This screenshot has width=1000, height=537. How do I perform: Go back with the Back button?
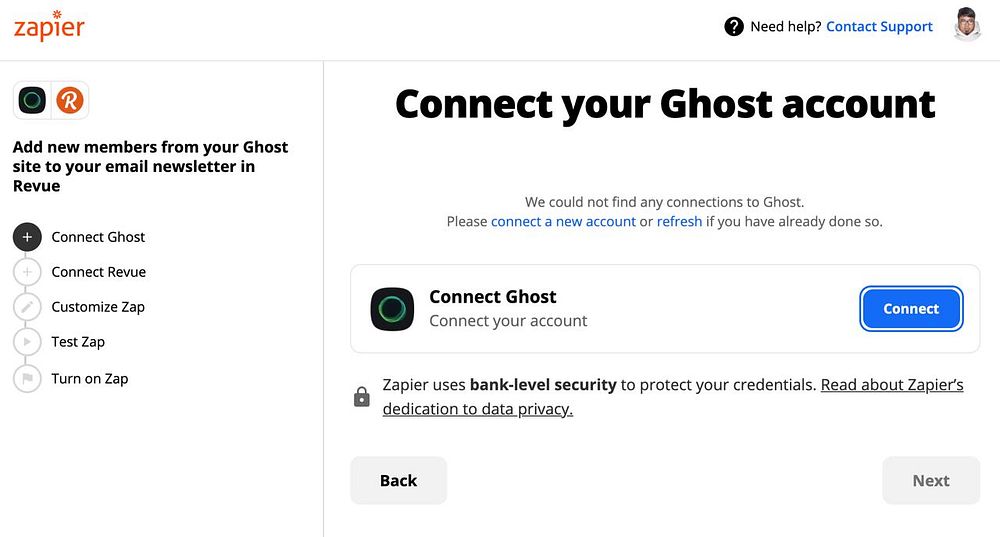click(398, 481)
